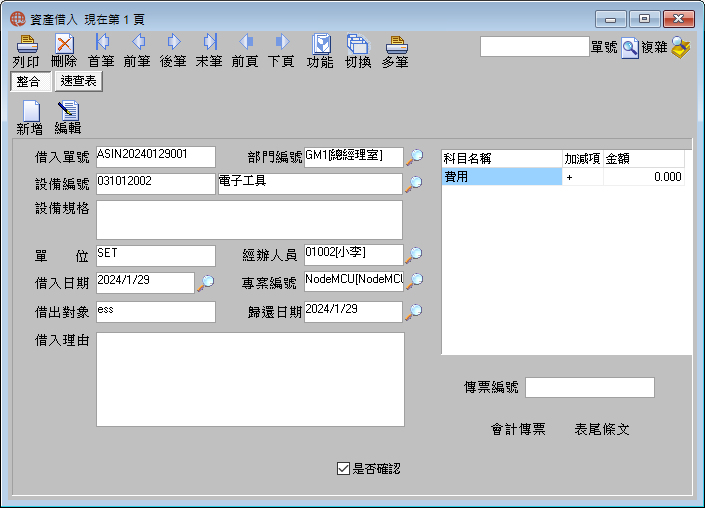
Task: Close the 資產借入 window
Action: (x=678, y=19)
